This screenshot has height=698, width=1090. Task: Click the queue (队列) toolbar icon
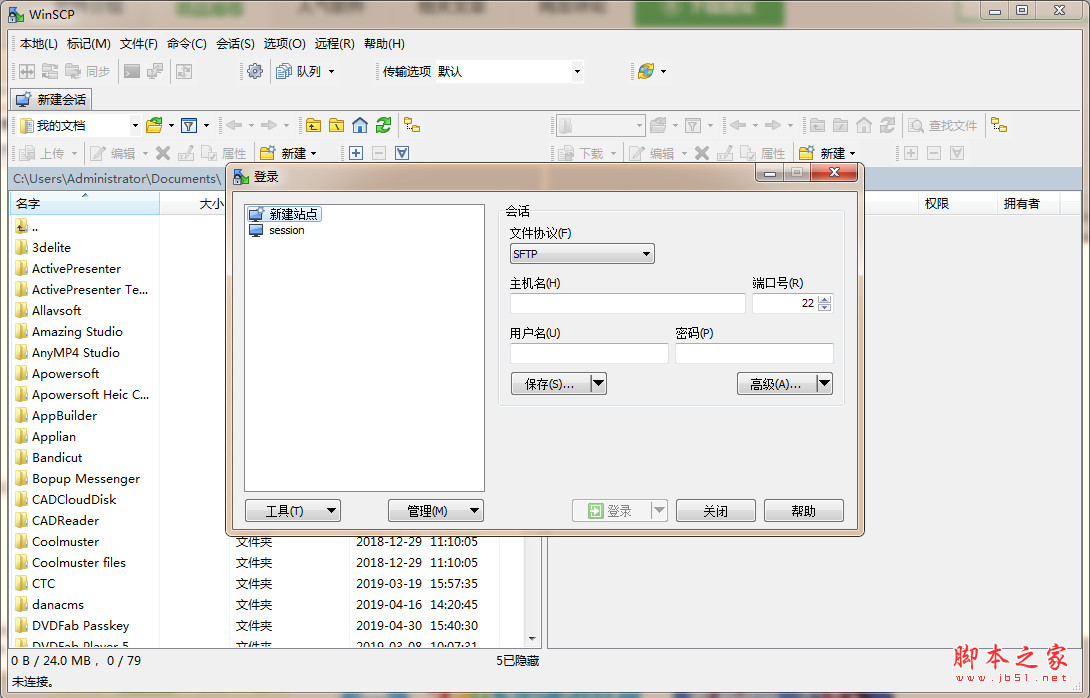pyautogui.click(x=284, y=71)
